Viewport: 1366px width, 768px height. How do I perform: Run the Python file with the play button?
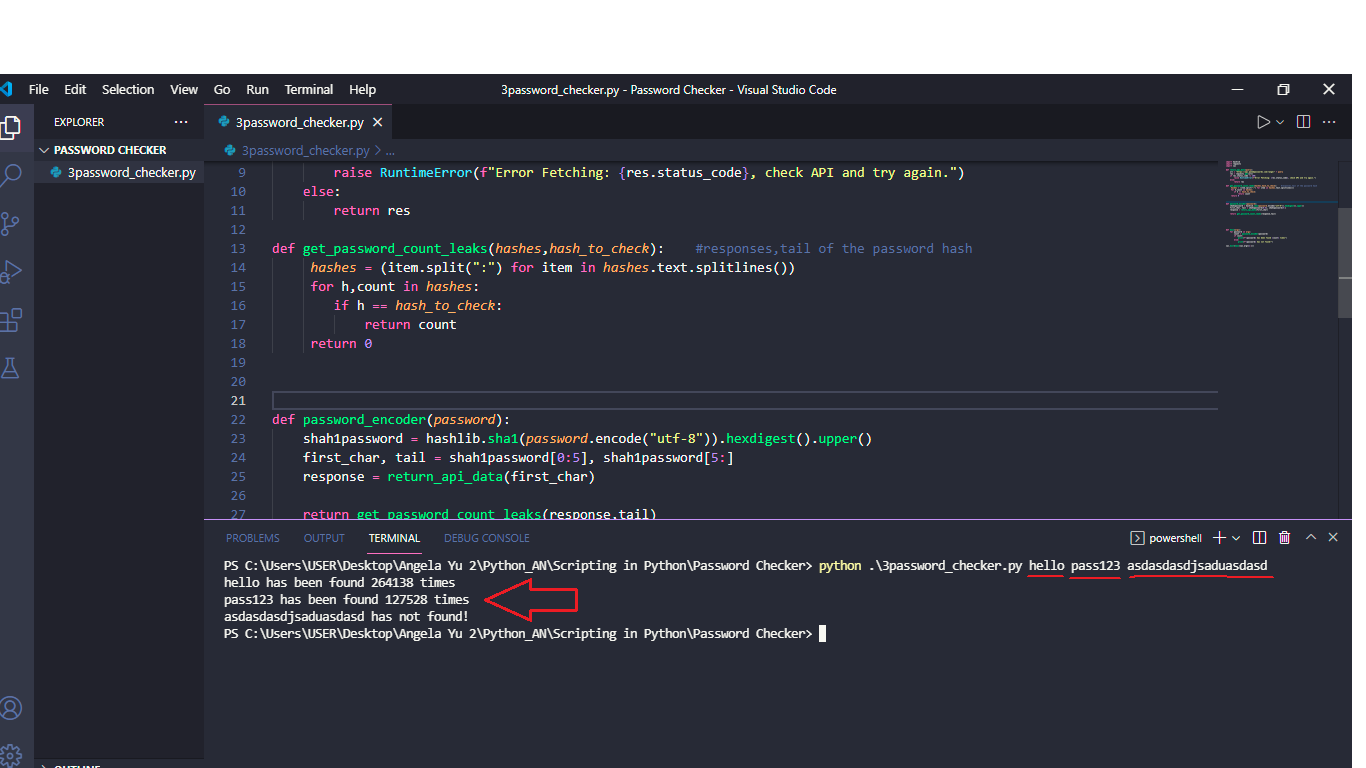coord(1261,120)
